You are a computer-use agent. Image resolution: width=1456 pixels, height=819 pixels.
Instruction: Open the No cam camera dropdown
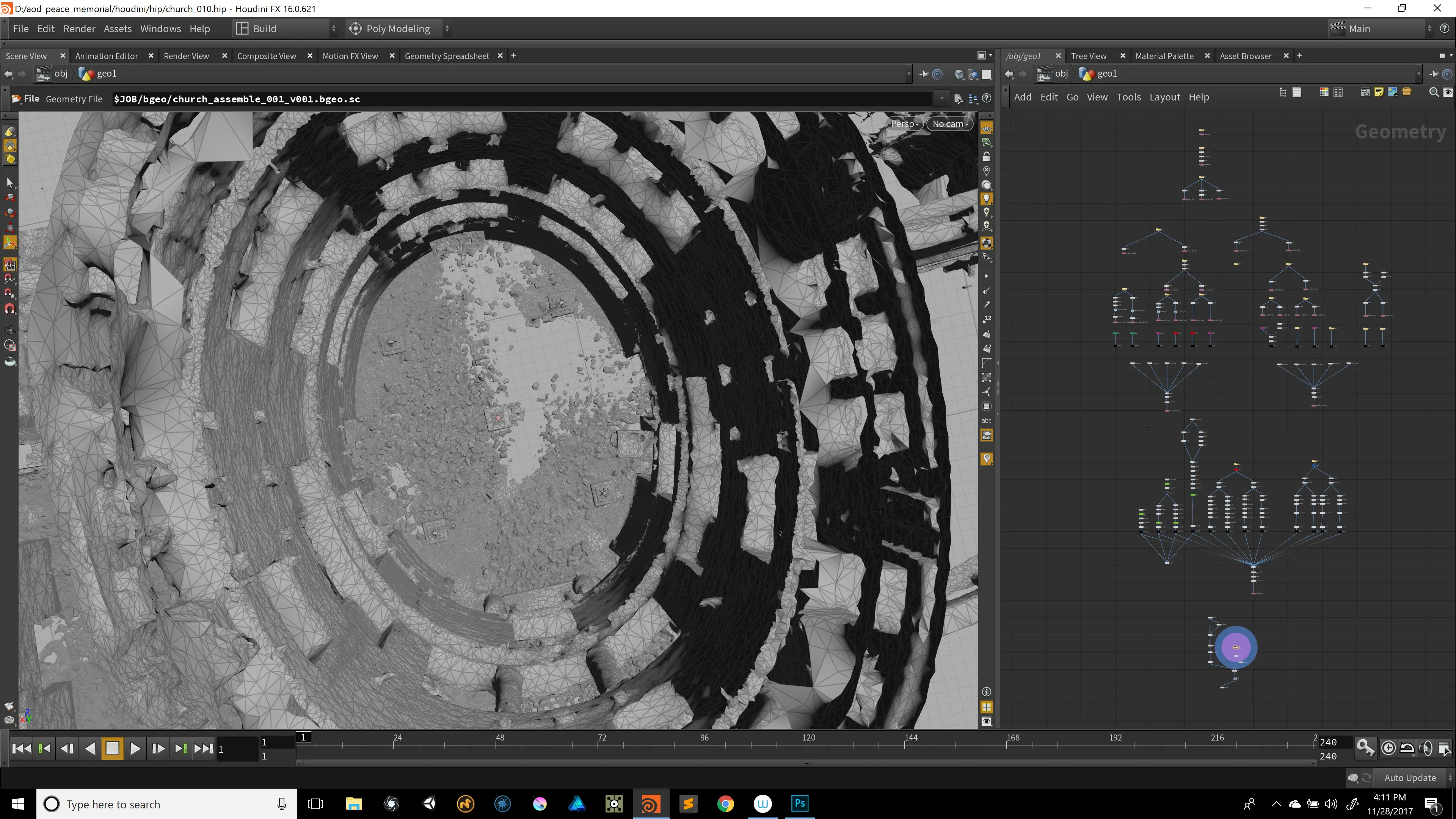(x=950, y=124)
